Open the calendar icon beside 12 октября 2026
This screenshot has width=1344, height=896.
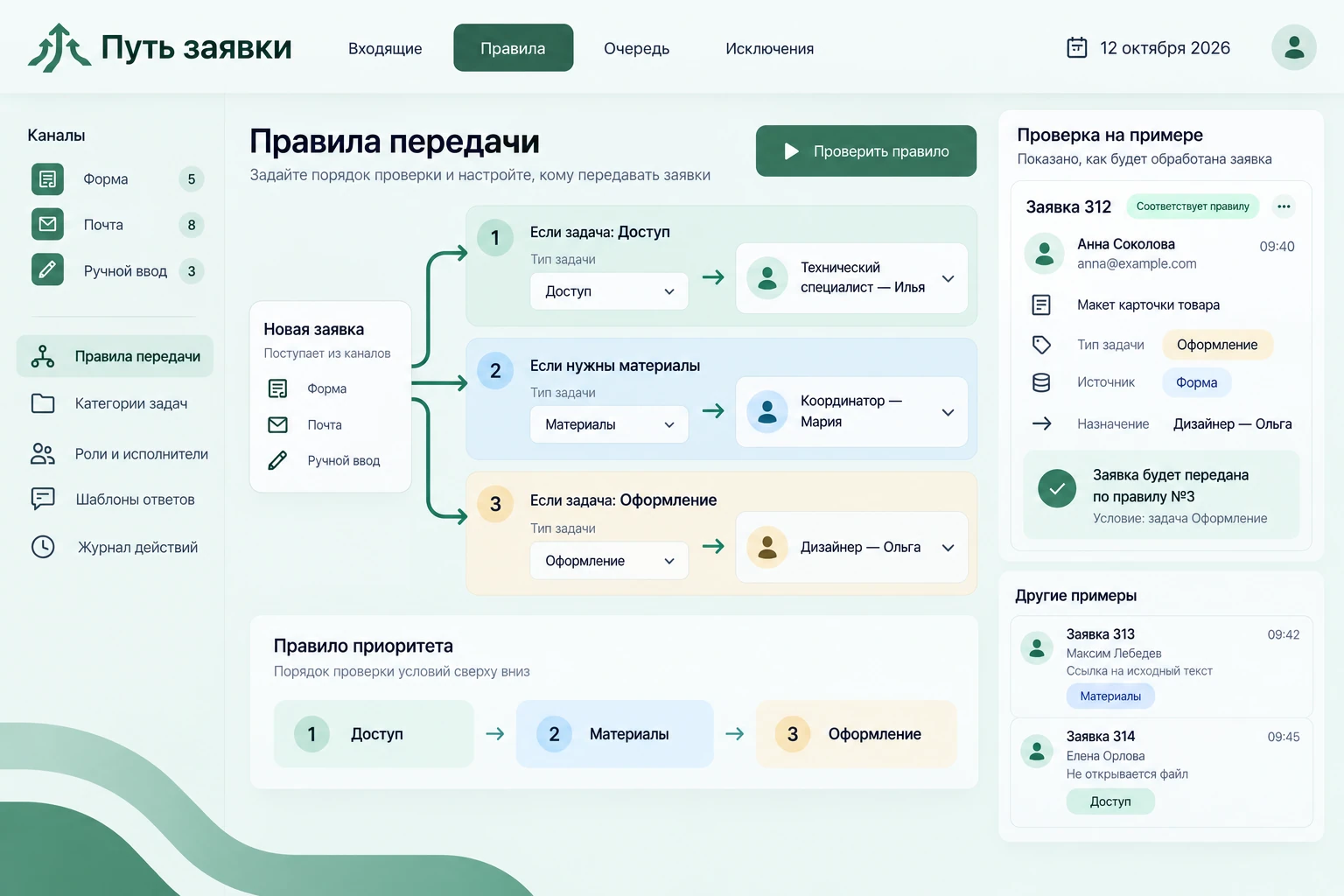click(x=1077, y=47)
